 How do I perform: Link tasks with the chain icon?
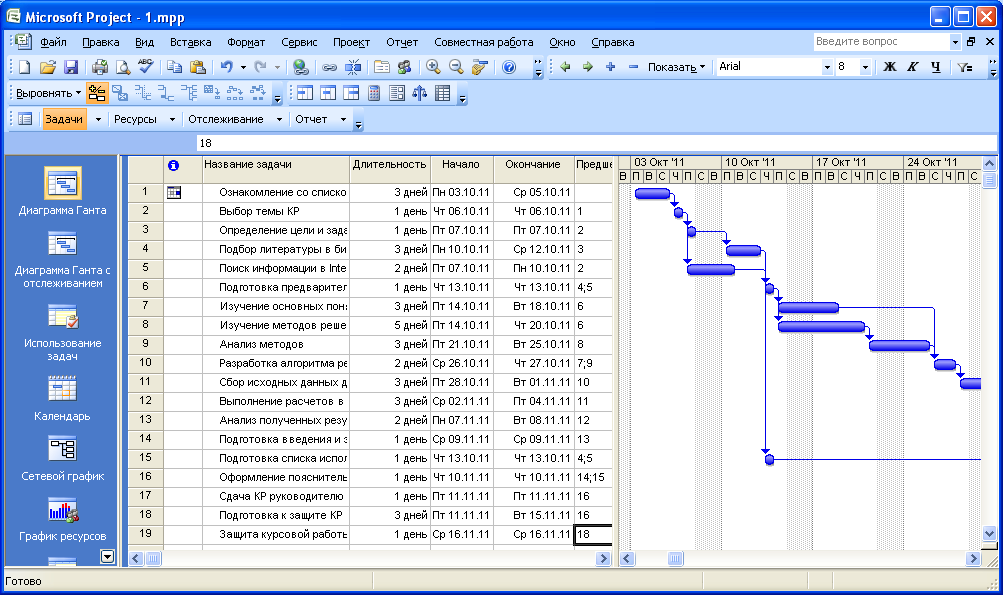[x=329, y=67]
